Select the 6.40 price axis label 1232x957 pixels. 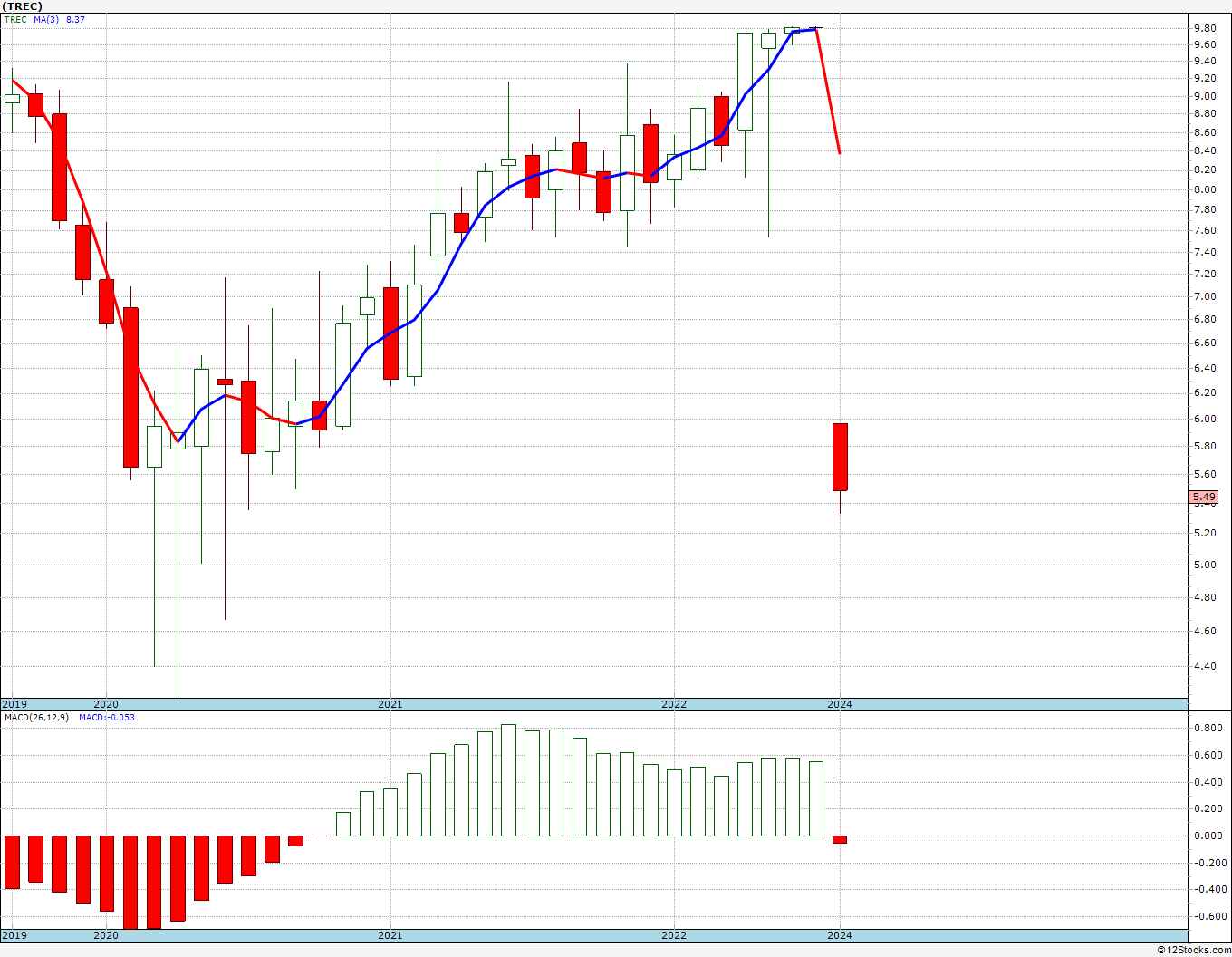1204,368
